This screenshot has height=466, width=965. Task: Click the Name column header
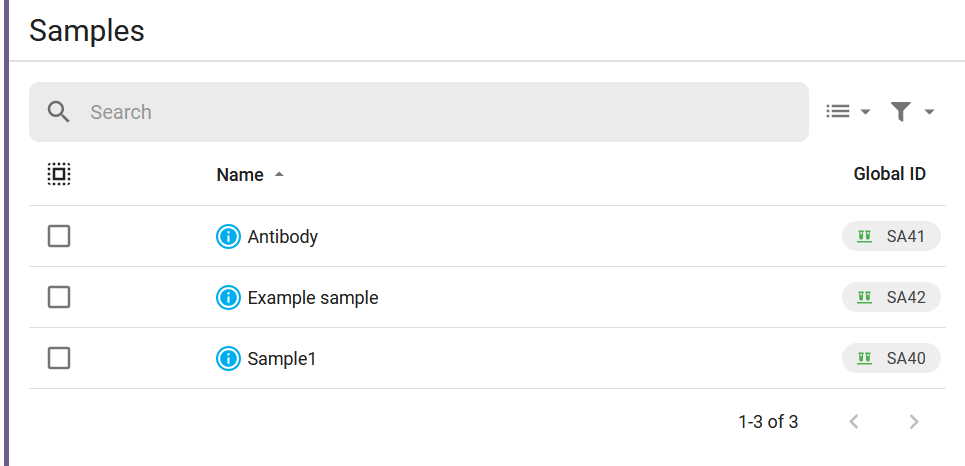pos(240,175)
